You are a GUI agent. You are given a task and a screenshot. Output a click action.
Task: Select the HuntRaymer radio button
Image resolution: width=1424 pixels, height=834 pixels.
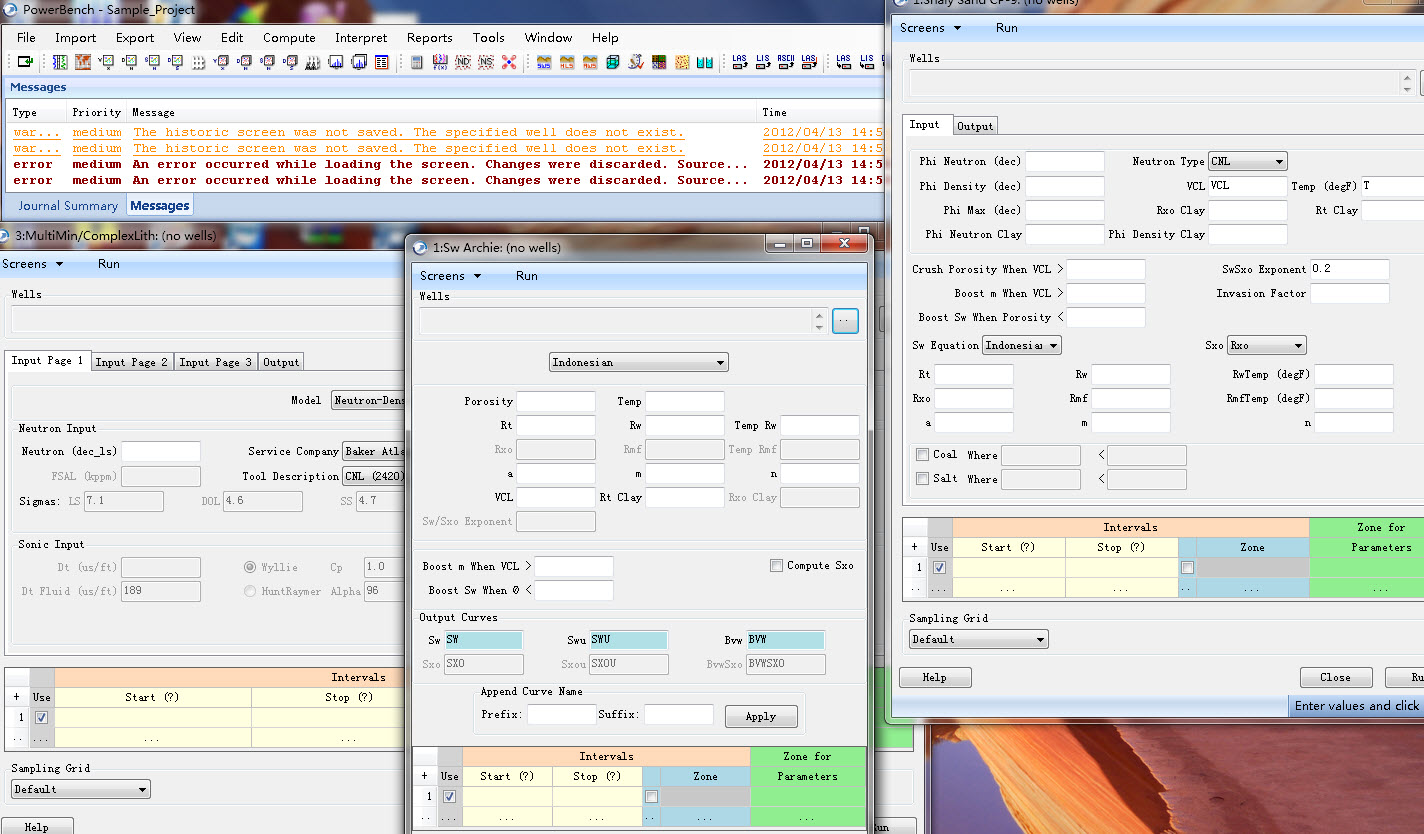pos(250,591)
